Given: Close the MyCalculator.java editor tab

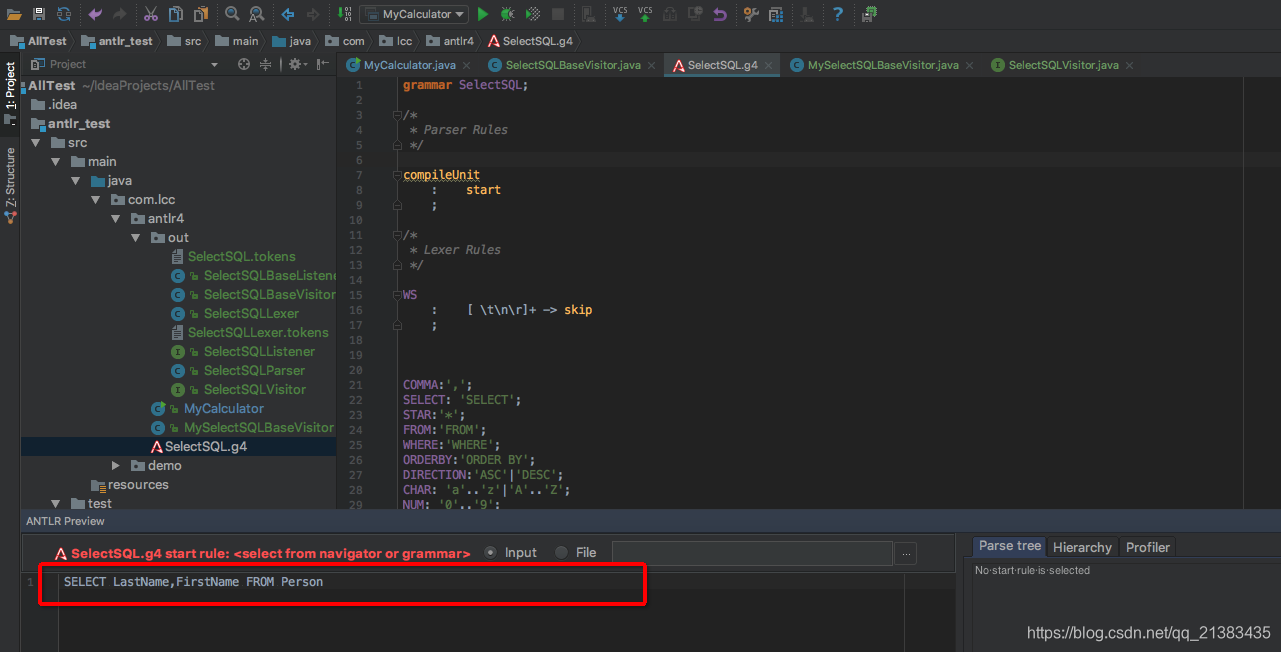Looking at the screenshot, I should pyautogui.click(x=467, y=66).
